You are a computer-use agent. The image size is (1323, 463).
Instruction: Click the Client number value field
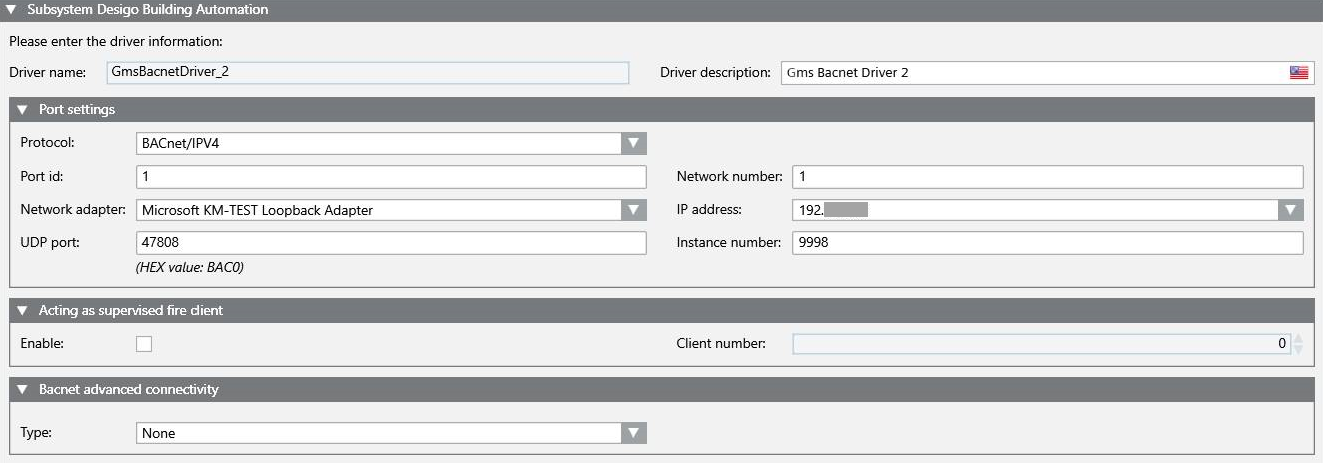point(1040,344)
